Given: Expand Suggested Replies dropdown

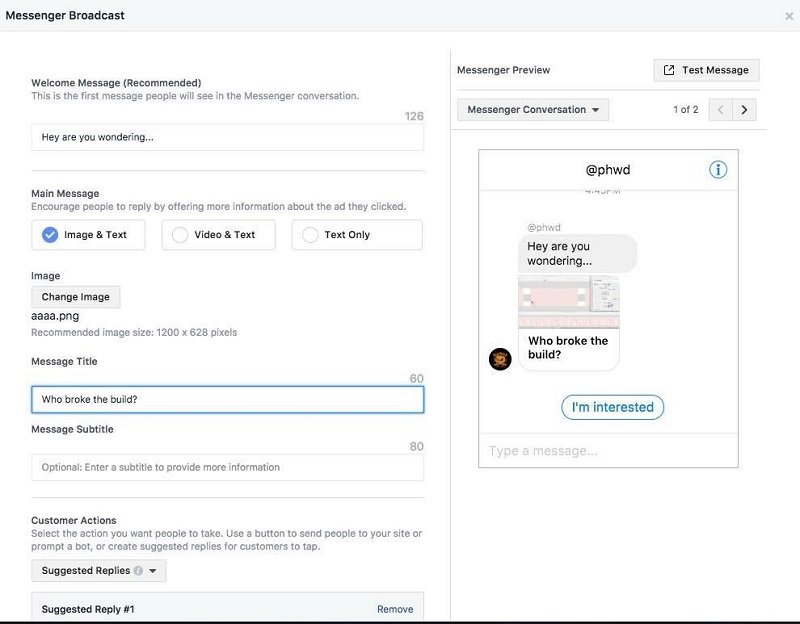Looking at the screenshot, I should click(x=98, y=571).
